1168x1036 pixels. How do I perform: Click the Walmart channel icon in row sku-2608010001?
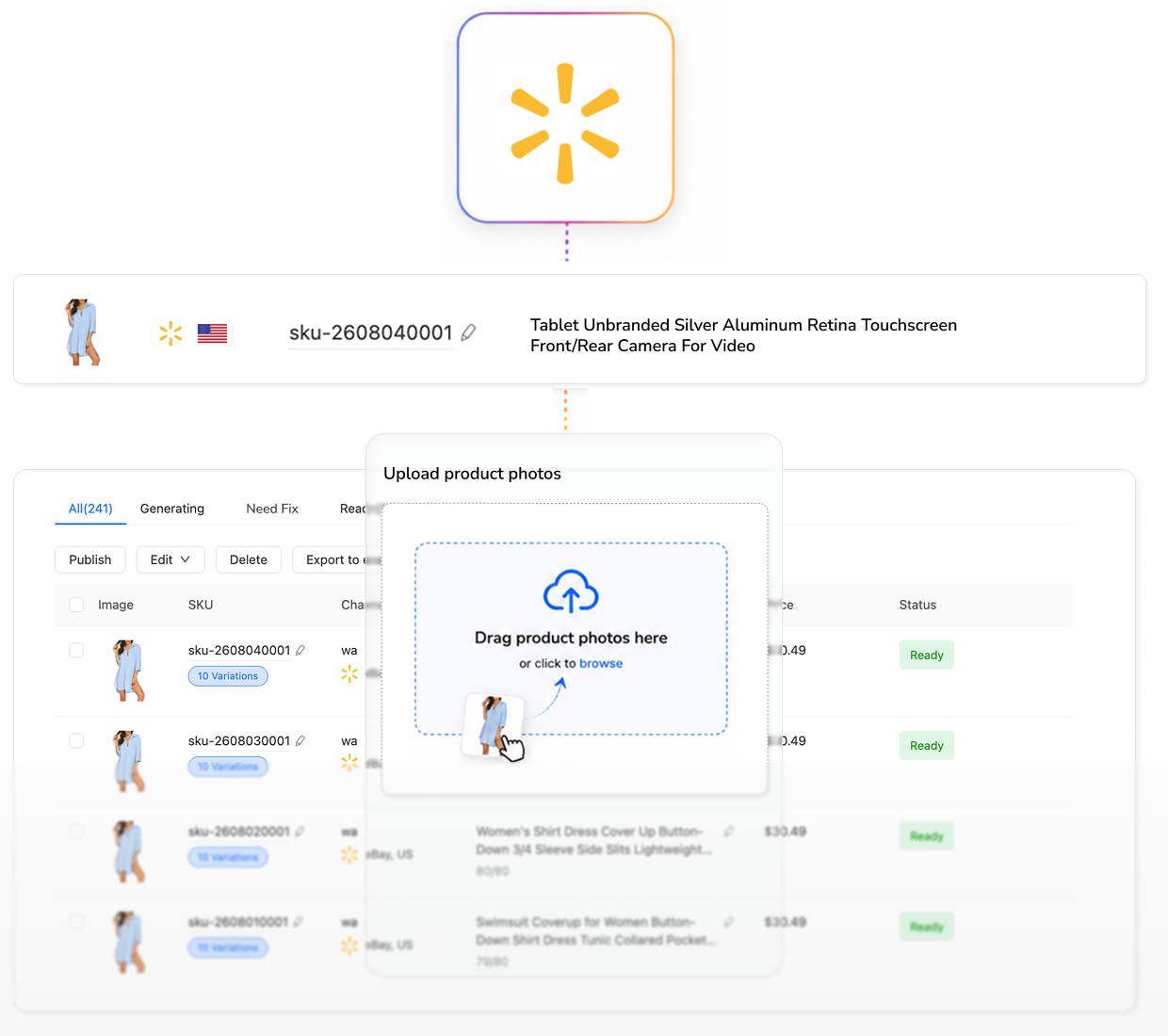point(349,945)
